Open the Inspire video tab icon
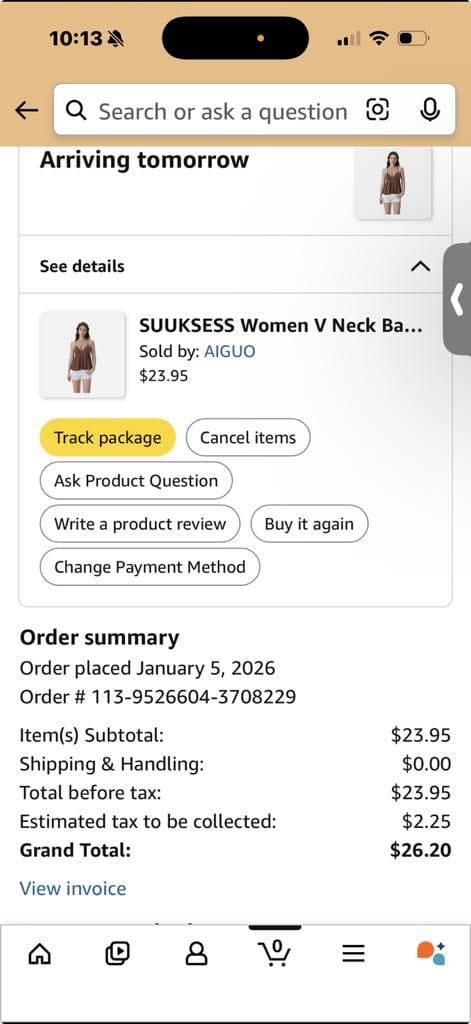This screenshot has width=471, height=1024. (x=118, y=954)
